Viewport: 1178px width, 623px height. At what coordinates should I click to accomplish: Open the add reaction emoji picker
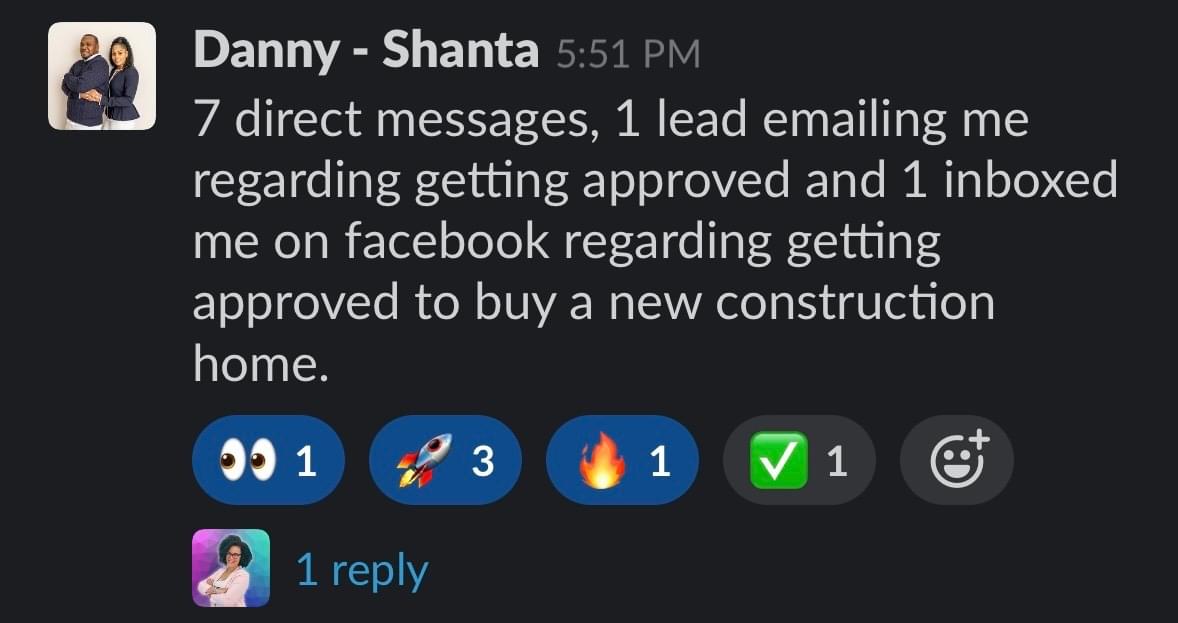pos(957,461)
